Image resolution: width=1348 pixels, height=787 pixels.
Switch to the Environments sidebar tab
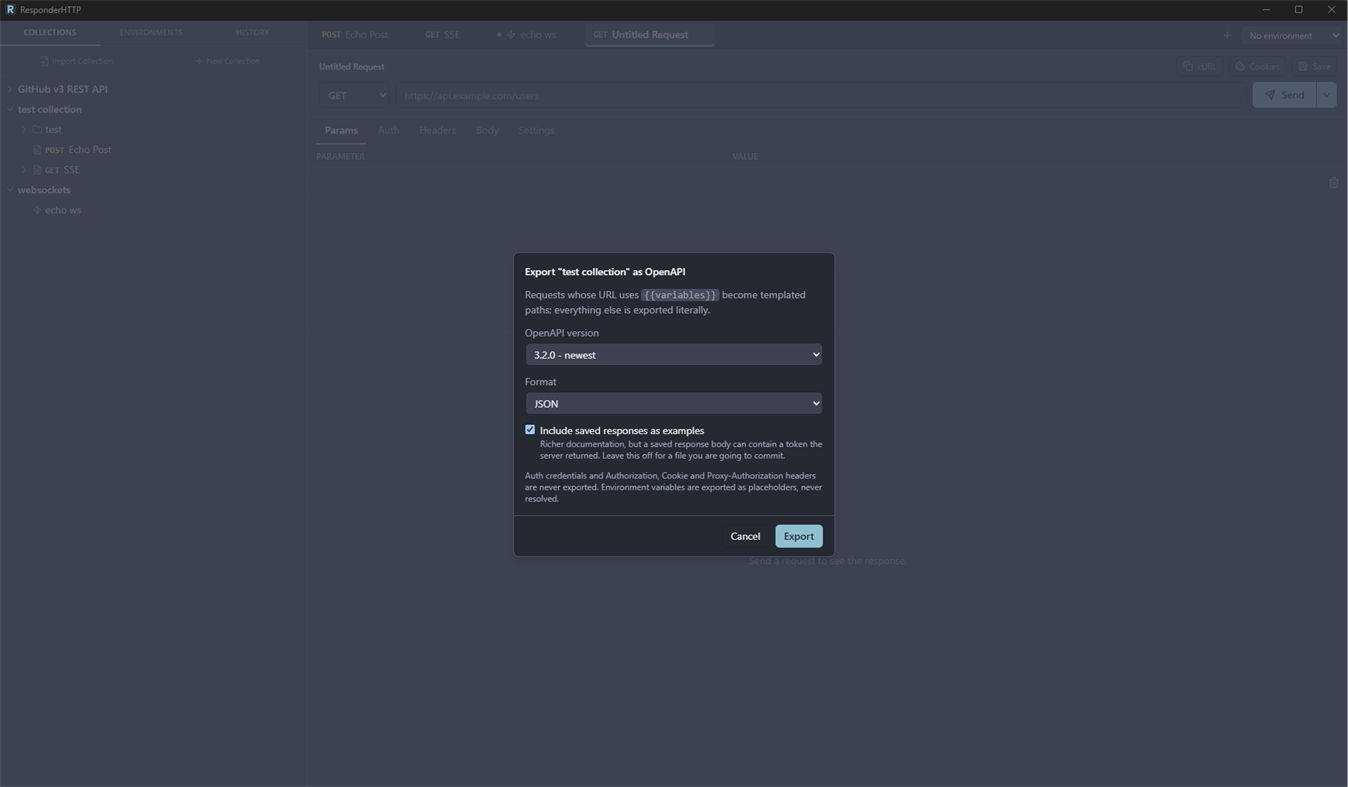(151, 32)
